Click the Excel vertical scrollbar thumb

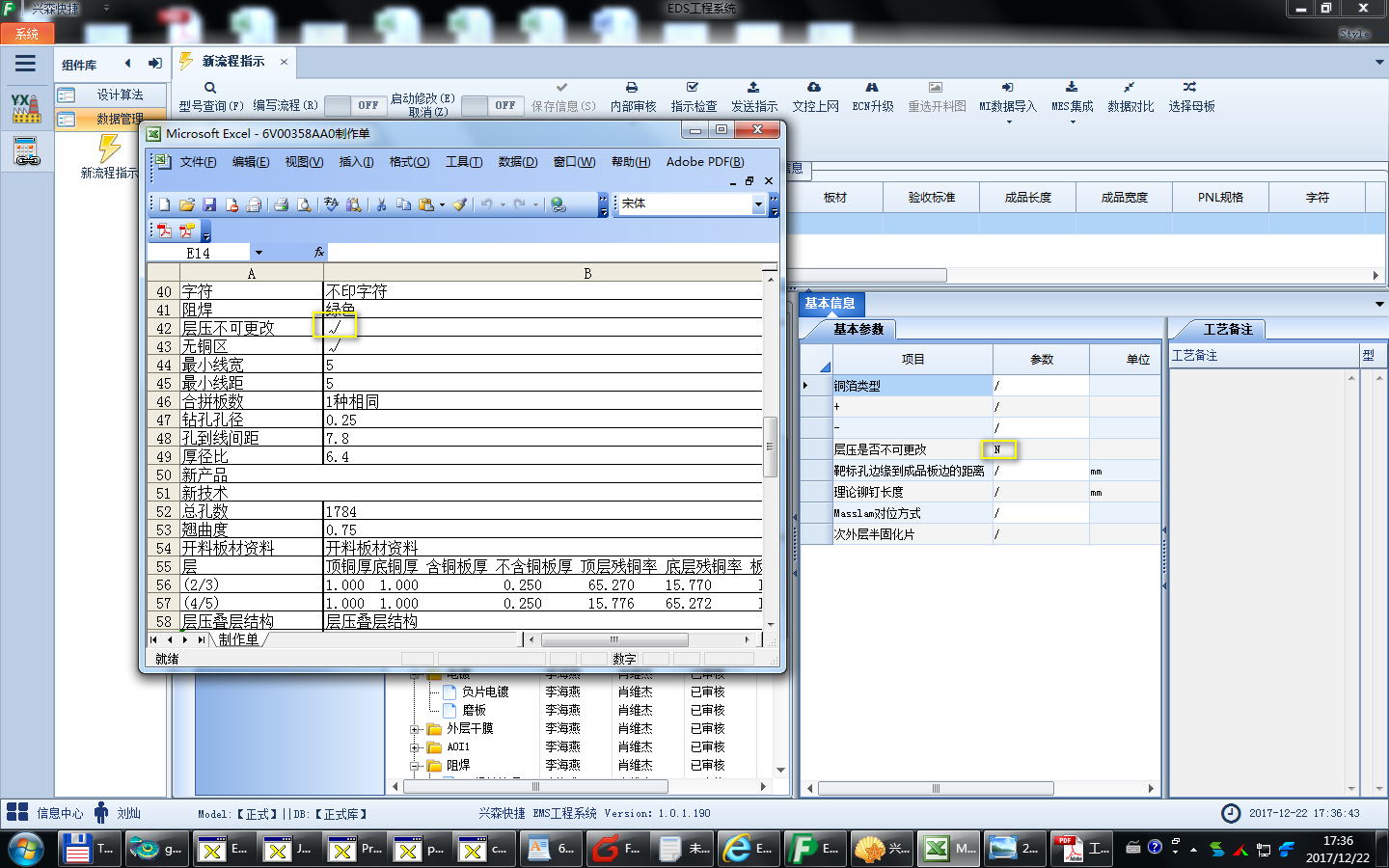(x=770, y=447)
